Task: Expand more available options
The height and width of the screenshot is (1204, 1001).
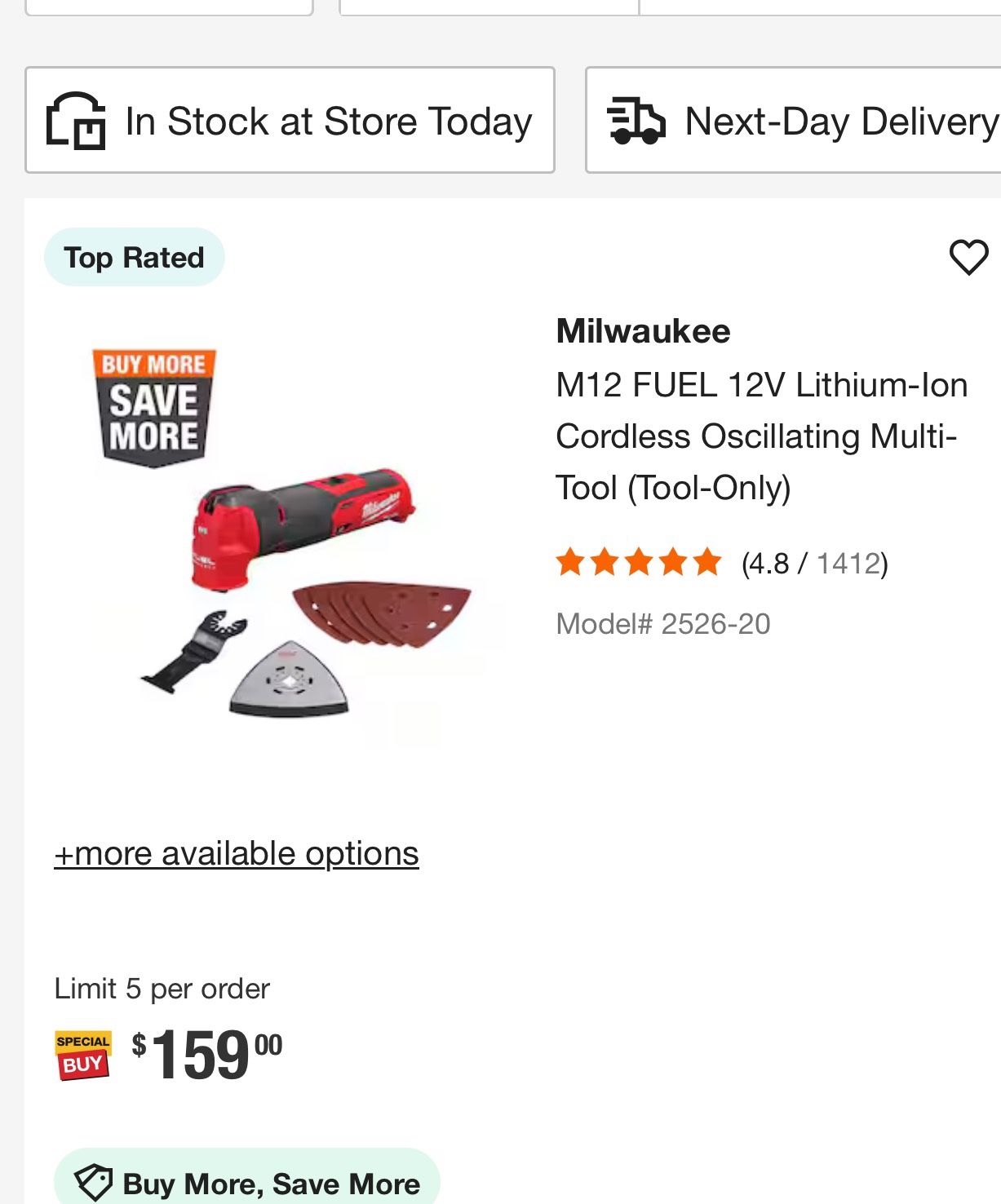Action: (x=237, y=853)
